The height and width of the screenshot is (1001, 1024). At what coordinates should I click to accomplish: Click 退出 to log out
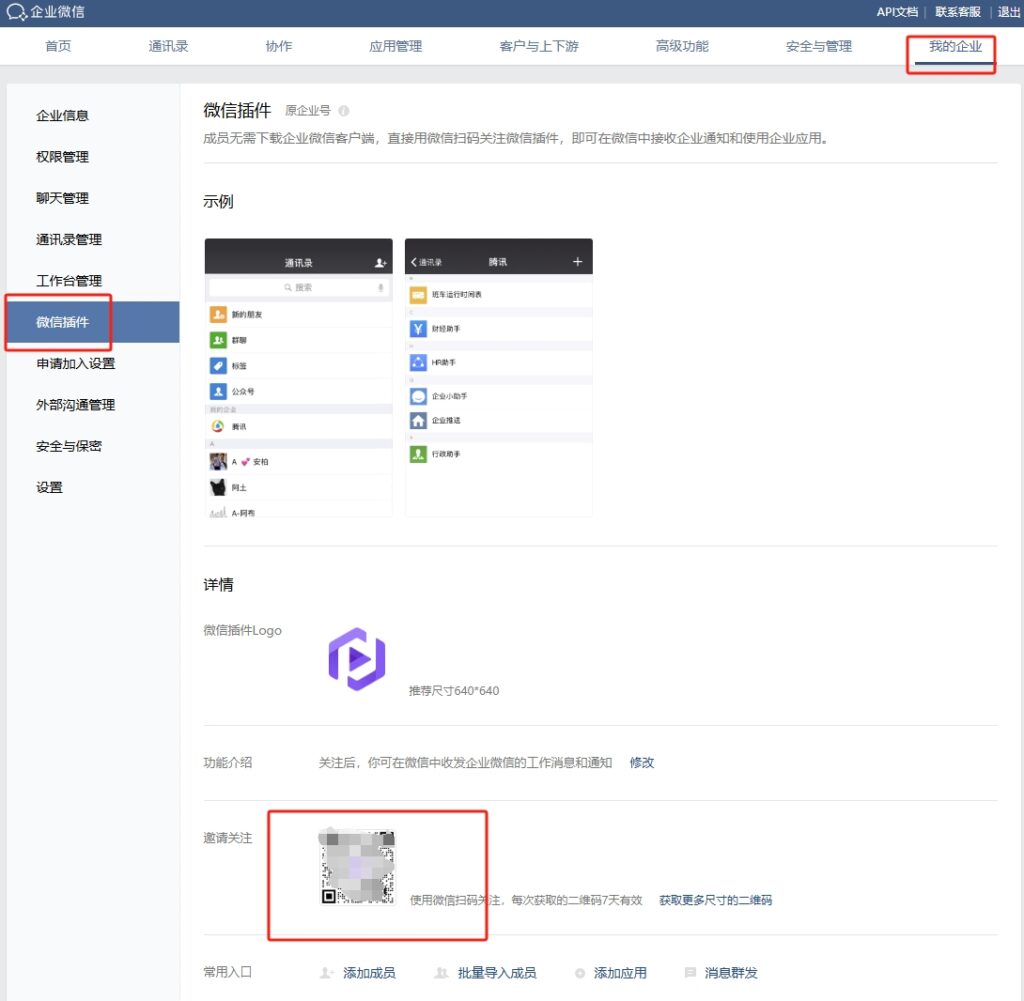coord(1009,12)
